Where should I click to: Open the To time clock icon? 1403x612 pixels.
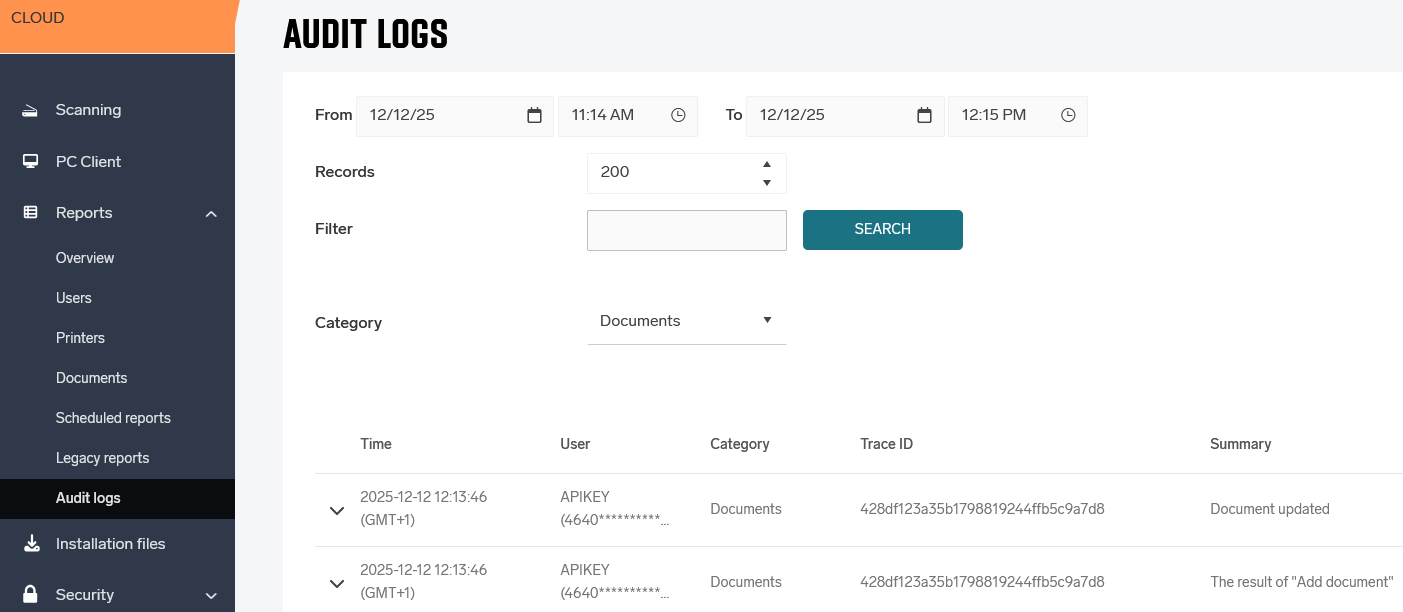click(1068, 115)
